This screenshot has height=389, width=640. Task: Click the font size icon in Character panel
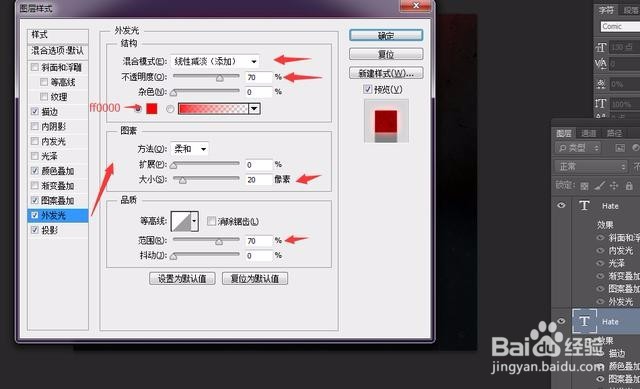(x=601, y=47)
